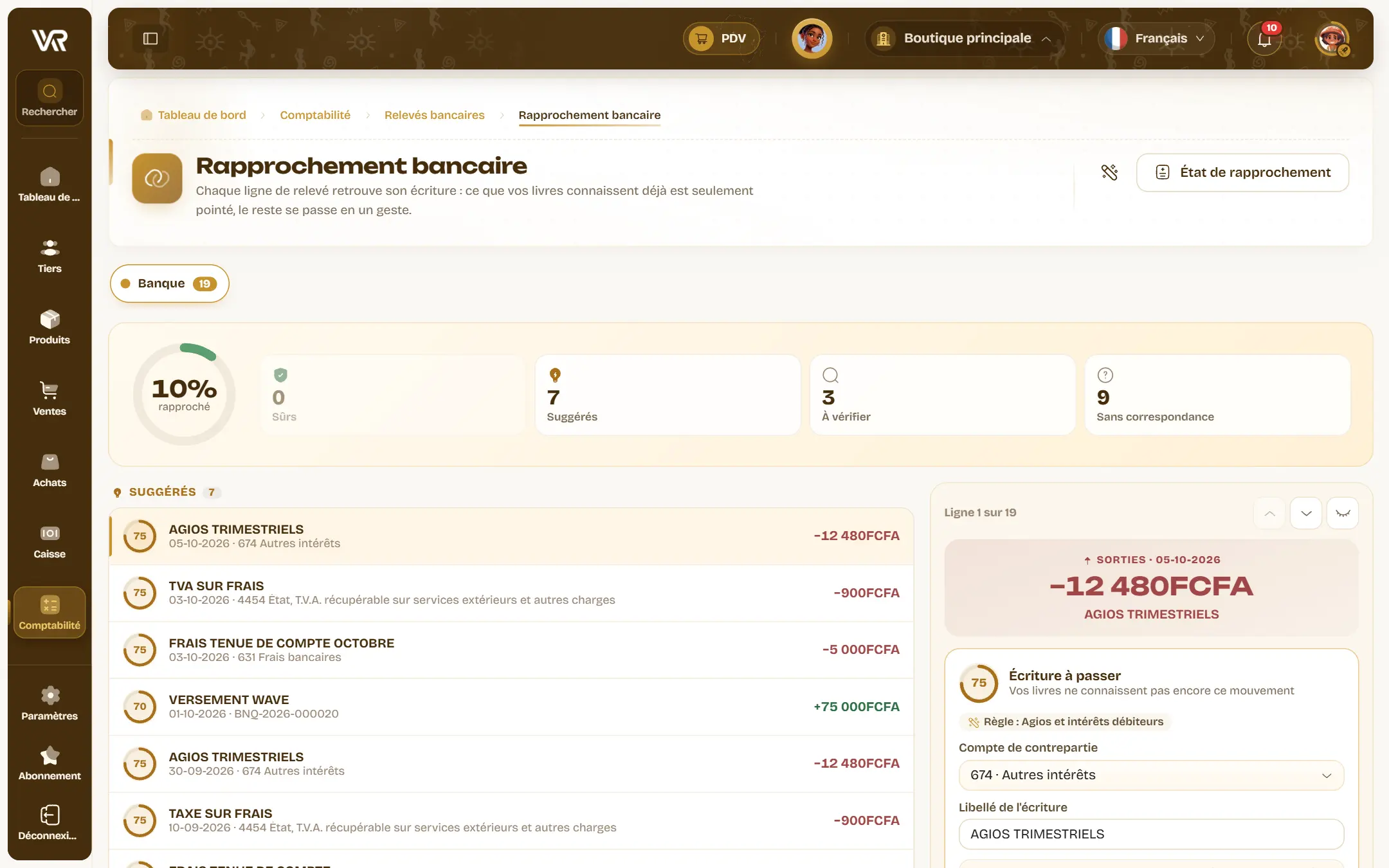Open the Compte de contrepartie dropdown
Viewport: 1389px width, 868px height.
click(1151, 775)
